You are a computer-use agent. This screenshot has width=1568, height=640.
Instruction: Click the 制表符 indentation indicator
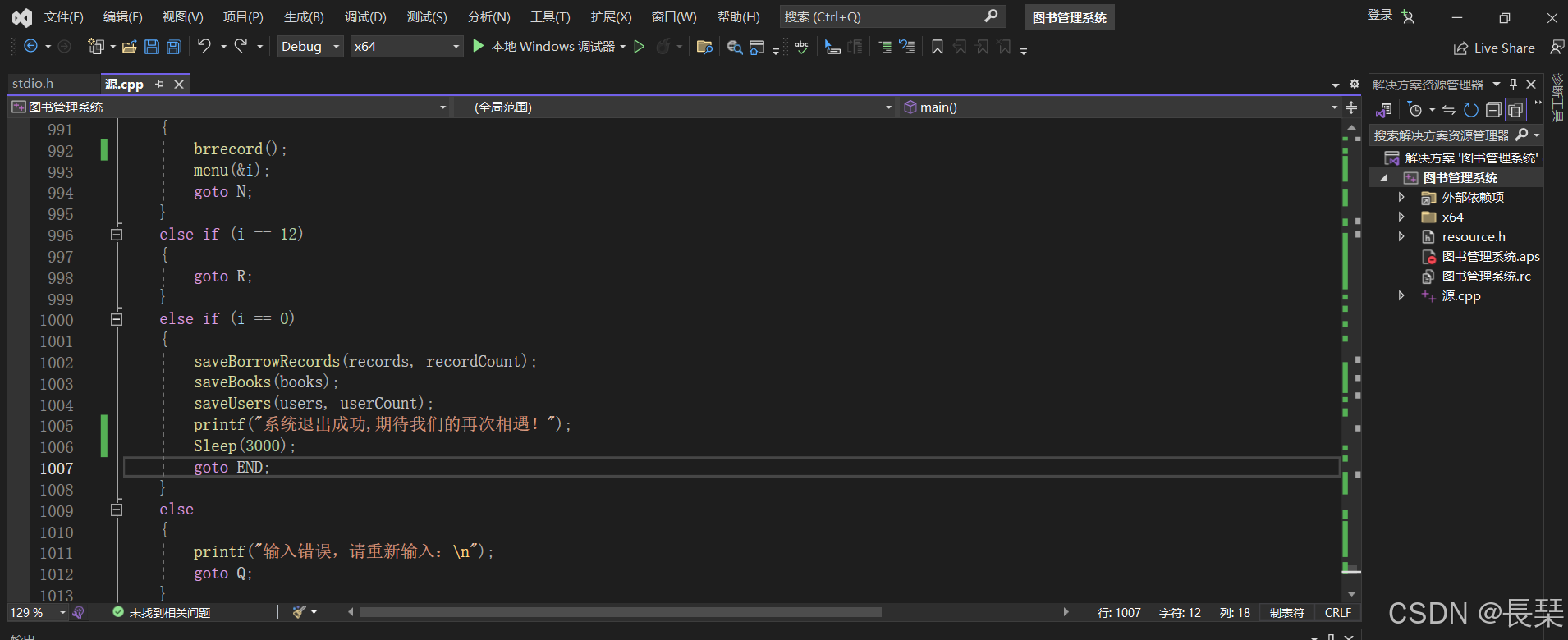pos(1286,613)
